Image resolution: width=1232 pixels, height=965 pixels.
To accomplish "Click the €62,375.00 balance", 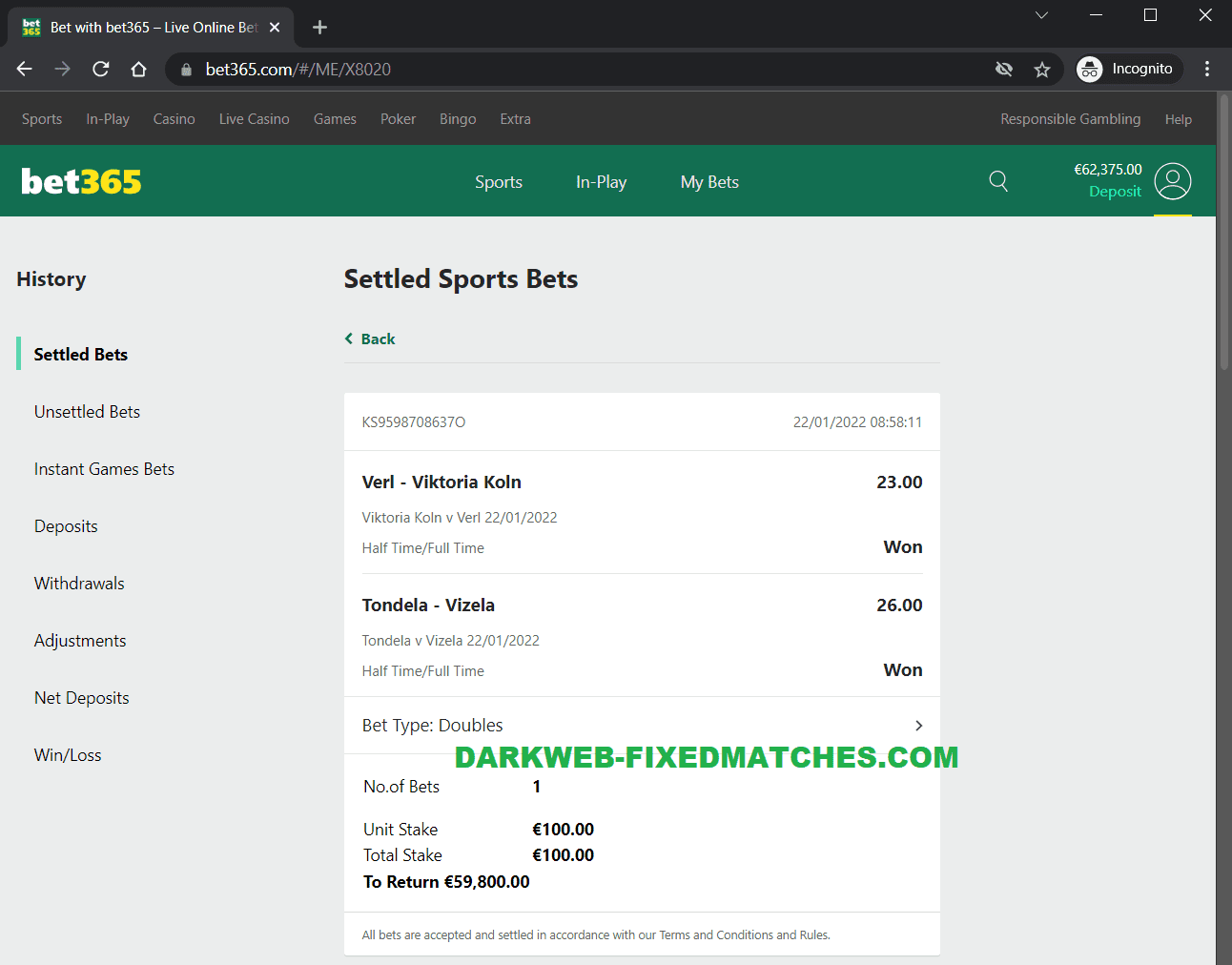I will [1107, 170].
